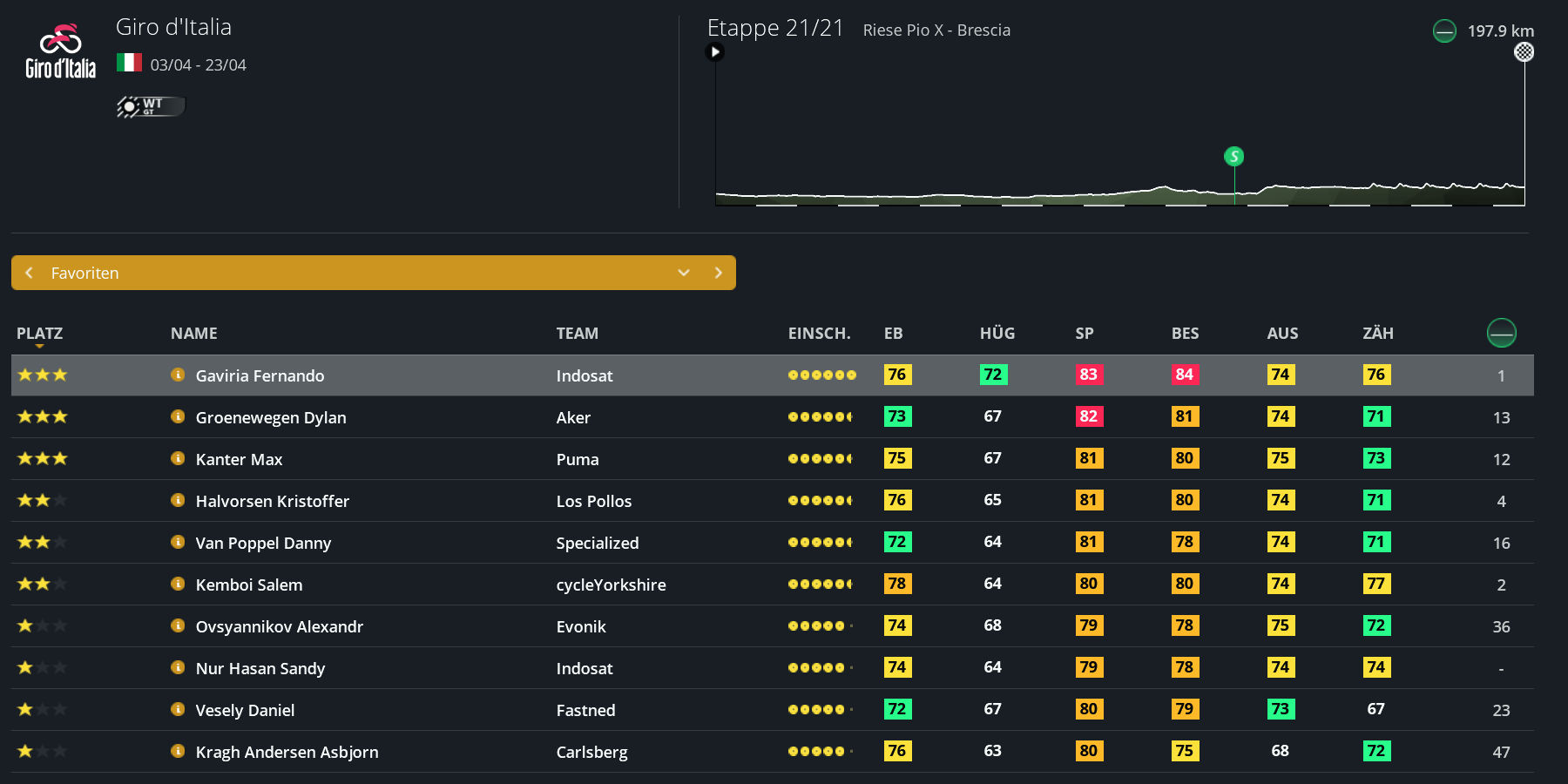Image resolution: width=1568 pixels, height=784 pixels.
Task: Open info icon for Kragh Andersen Asbjorn
Action: (x=178, y=752)
